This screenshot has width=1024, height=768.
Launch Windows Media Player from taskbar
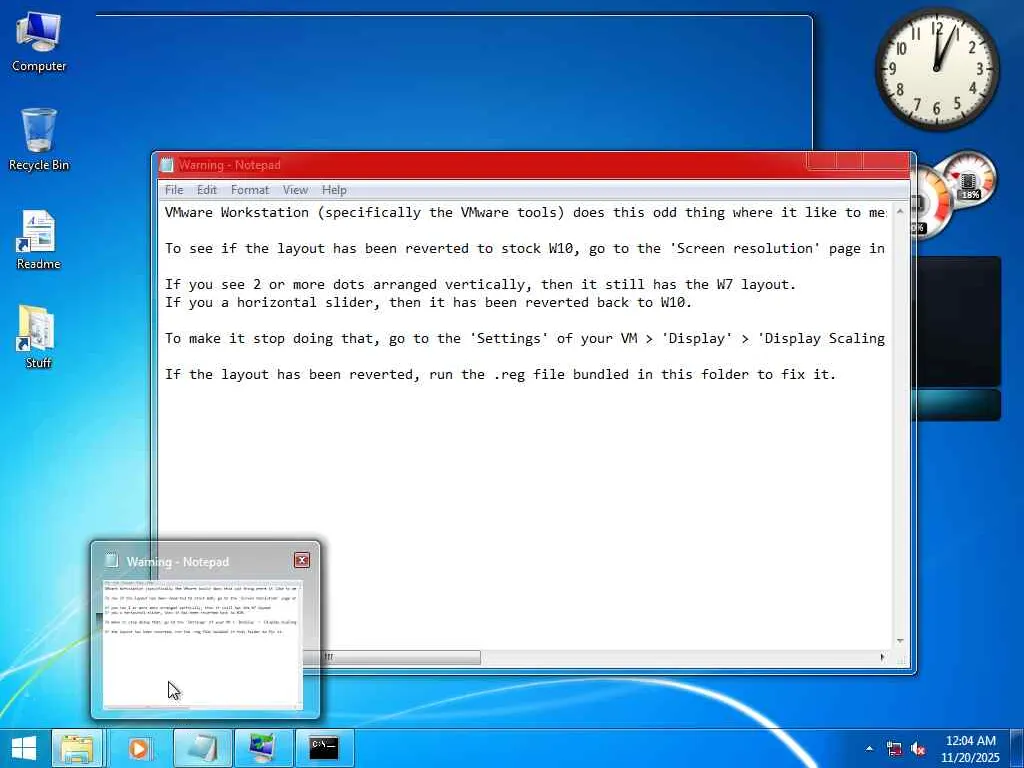pyautogui.click(x=138, y=748)
